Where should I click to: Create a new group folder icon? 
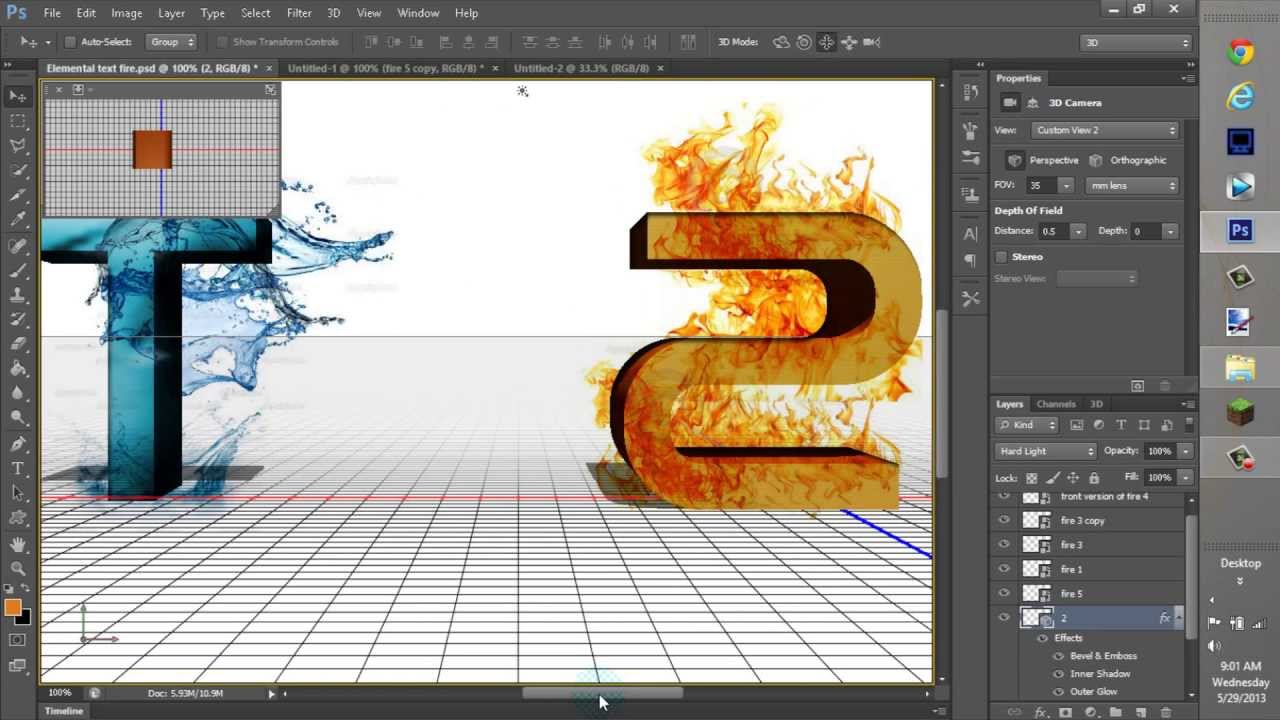1116,712
